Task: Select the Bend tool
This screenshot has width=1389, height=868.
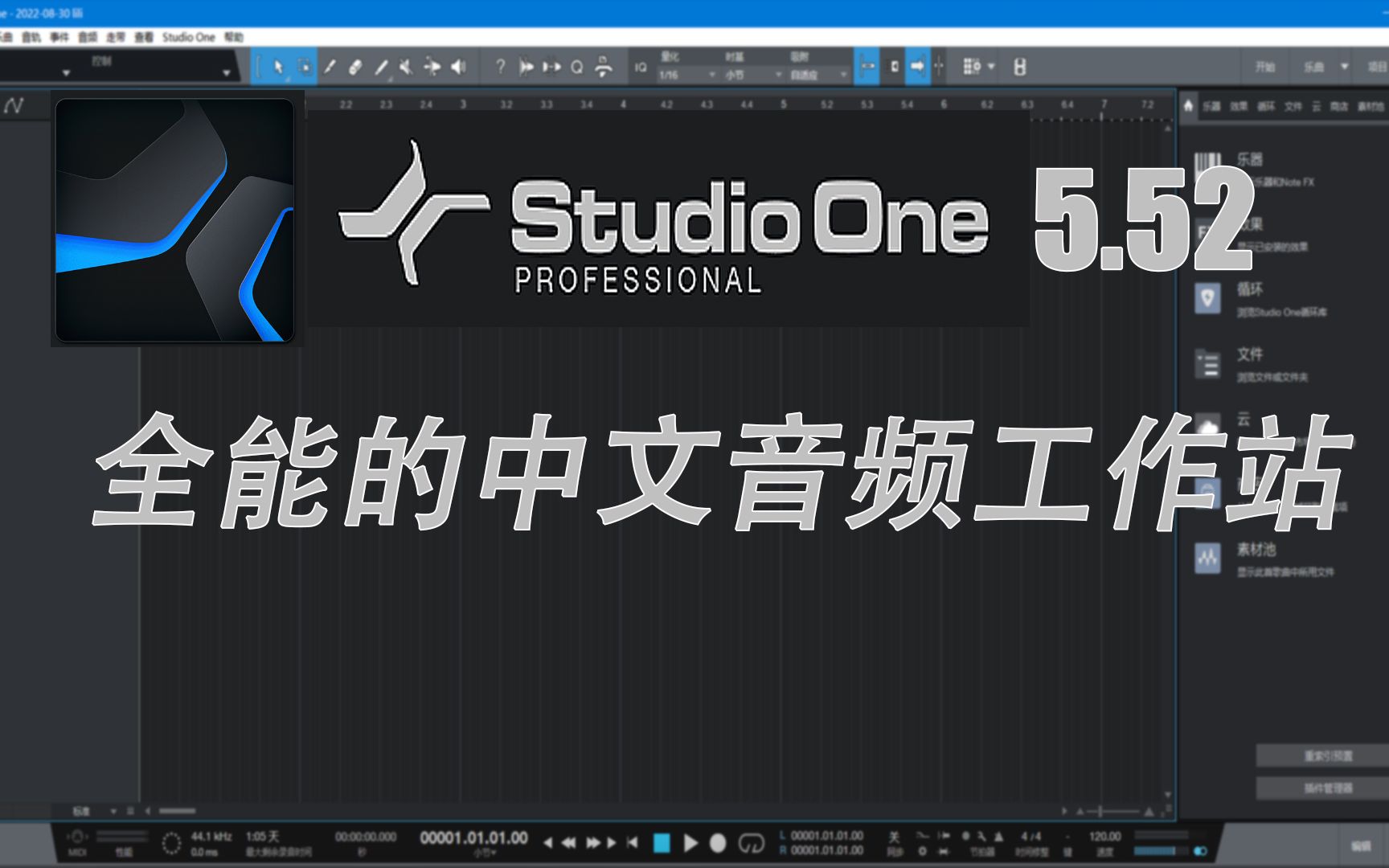Action: pyautogui.click(x=432, y=67)
